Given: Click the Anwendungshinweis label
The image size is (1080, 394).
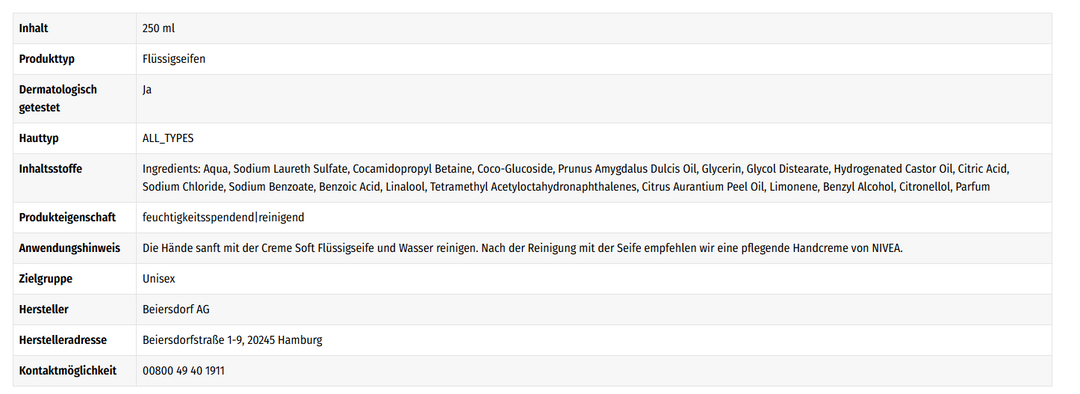Looking at the screenshot, I should point(70,248).
